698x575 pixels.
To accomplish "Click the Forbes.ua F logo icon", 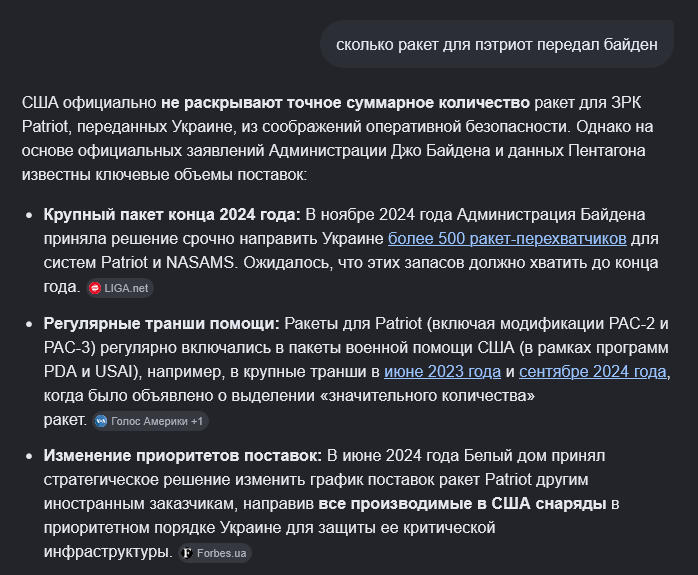I will click(x=187, y=553).
